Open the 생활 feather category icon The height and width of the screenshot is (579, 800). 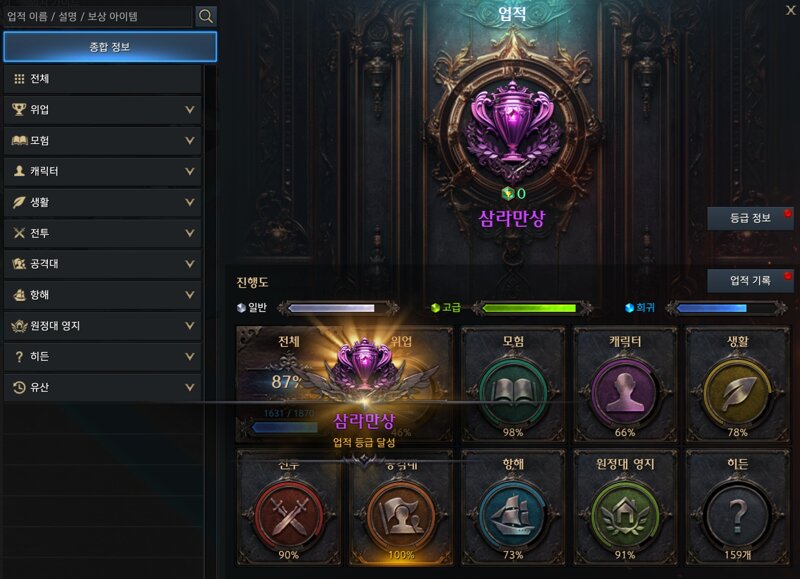pos(737,393)
